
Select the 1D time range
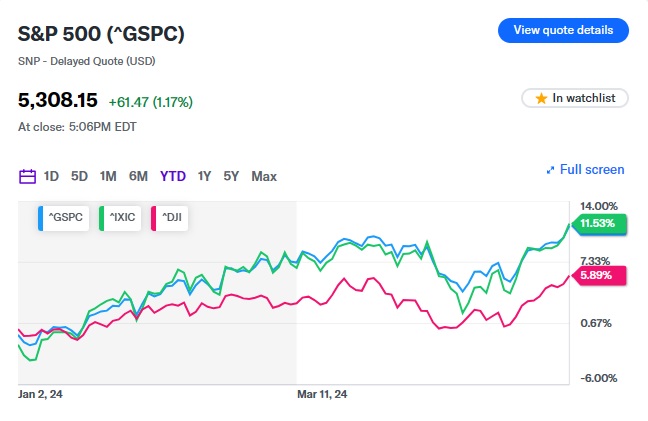pyautogui.click(x=51, y=176)
